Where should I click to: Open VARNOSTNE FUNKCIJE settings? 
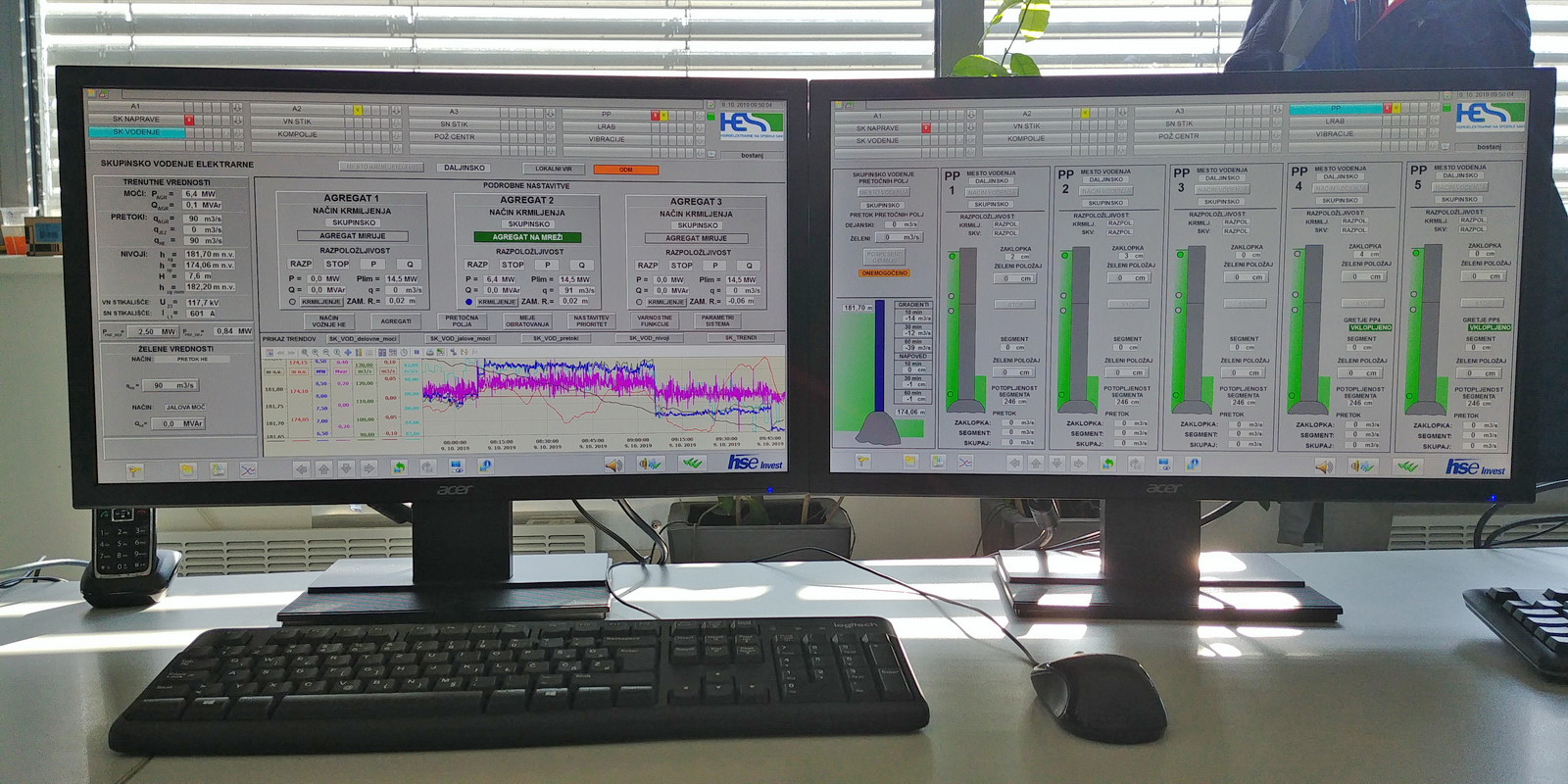coord(655,320)
